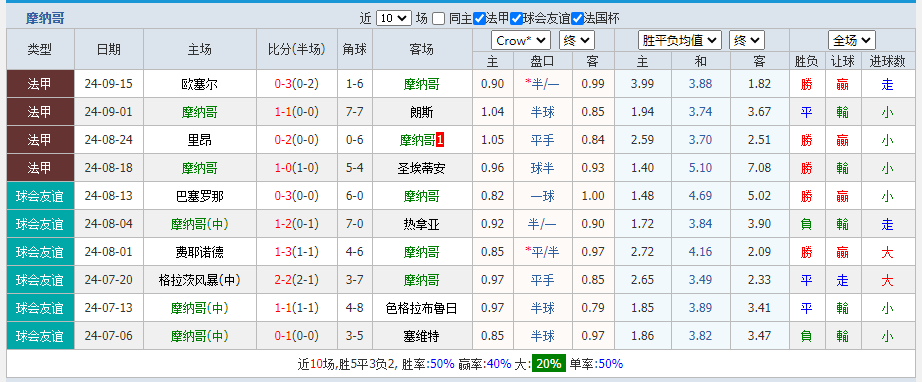Viewport: 922px width, 382px height.
Task: Click the *半/一 handicap in 欧塞尔 row
Action: click(542, 84)
